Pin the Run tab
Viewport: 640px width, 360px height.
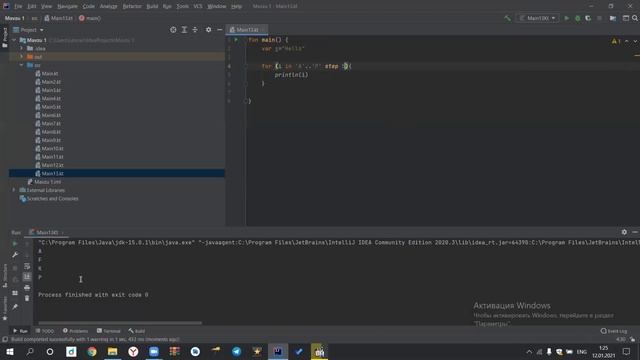[x=15, y=307]
